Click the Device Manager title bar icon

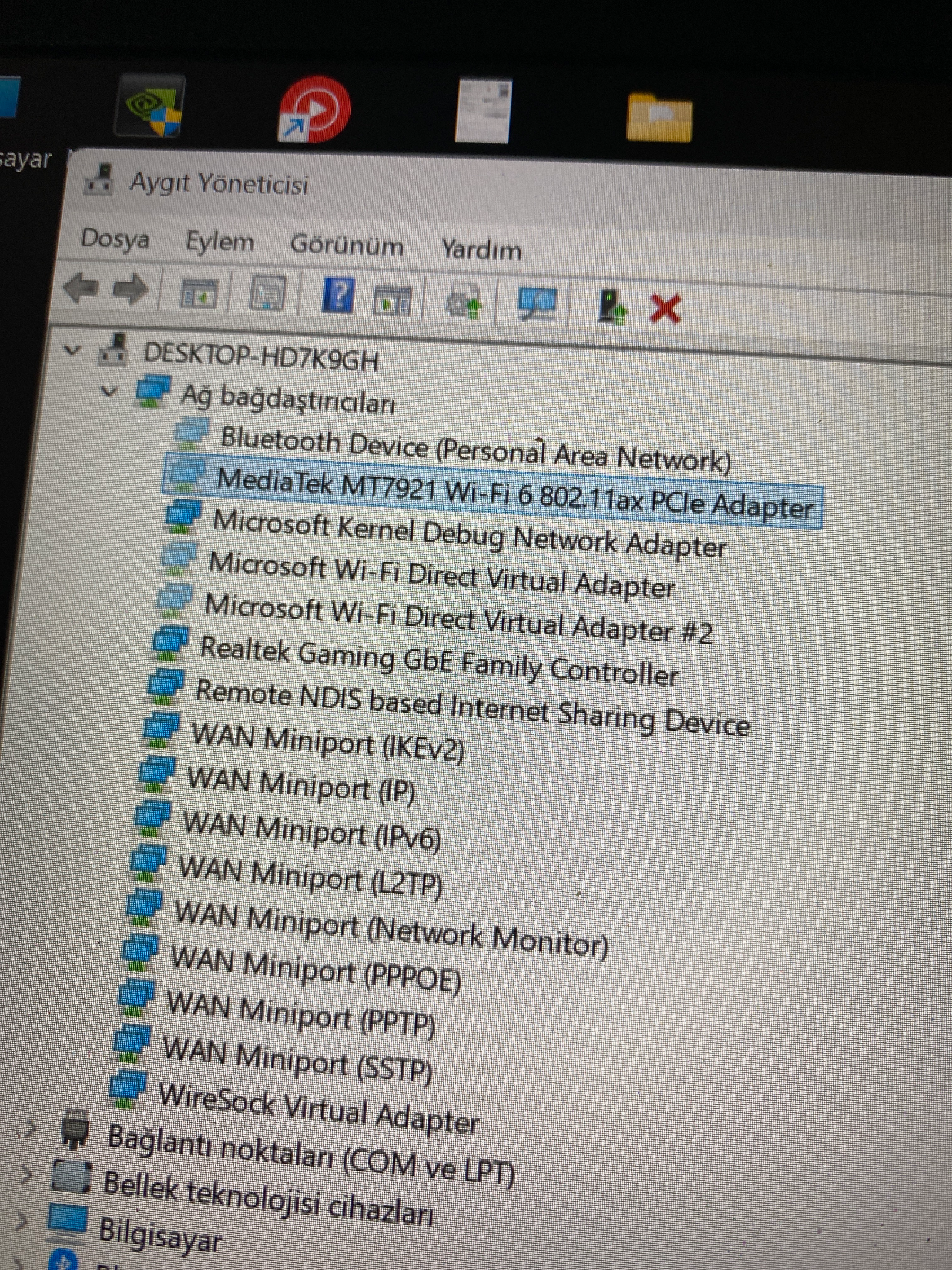pos(100,179)
